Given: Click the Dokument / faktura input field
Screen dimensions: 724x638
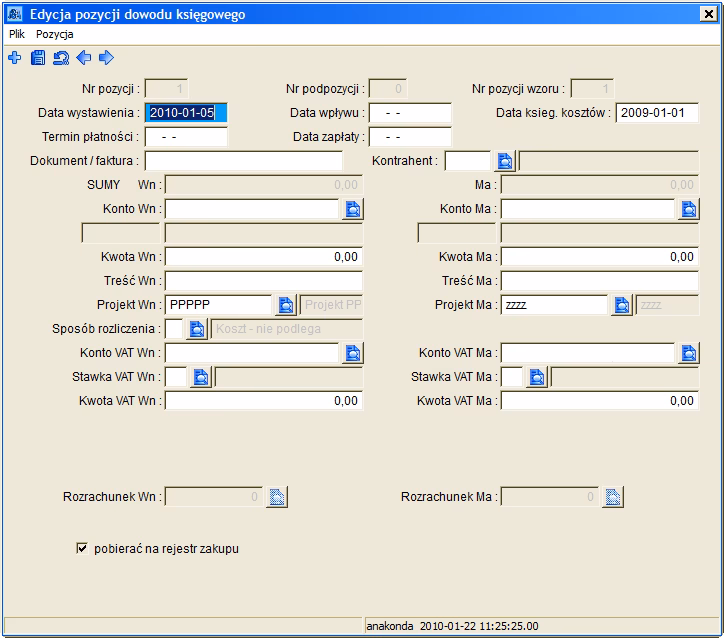Looking at the screenshot, I should click(243, 161).
